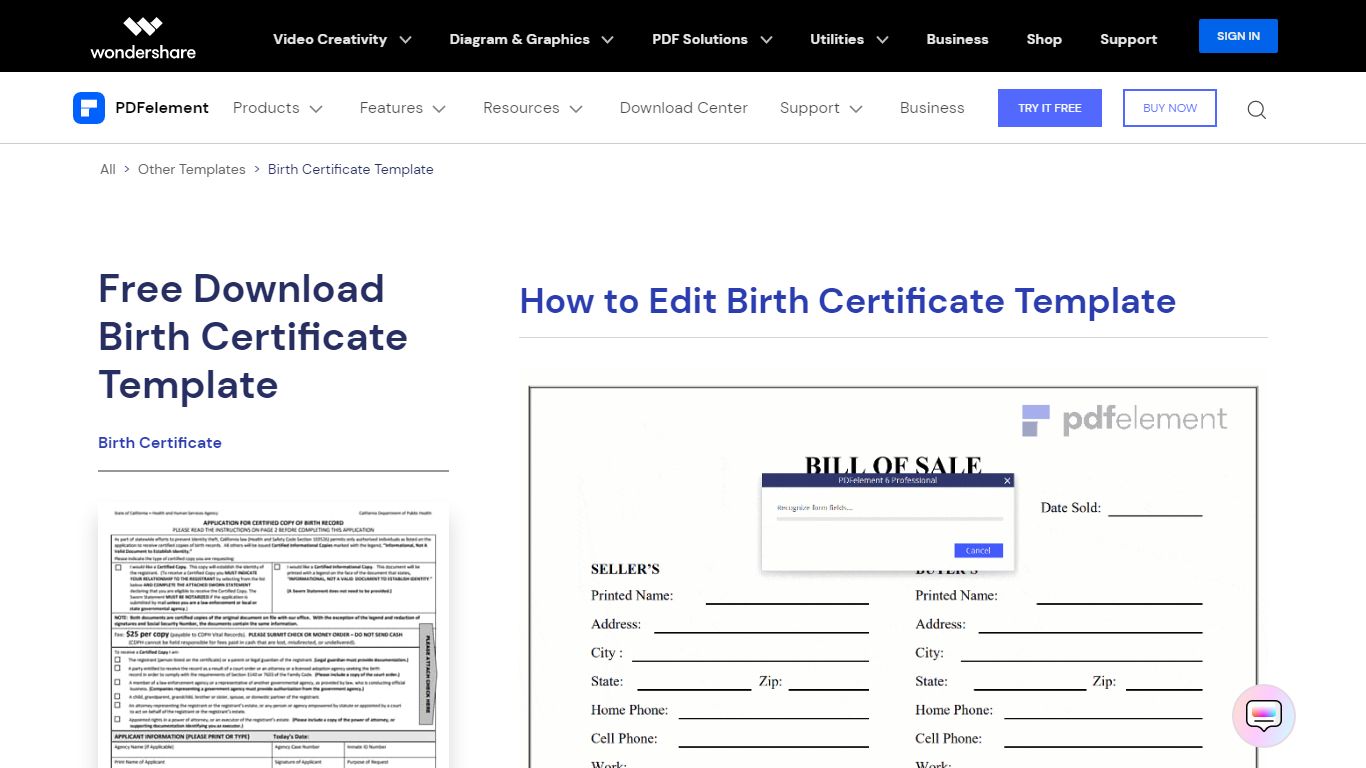Viewport: 1366px width, 768px height.
Task: Expand the Utilities chevron
Action: (882, 40)
